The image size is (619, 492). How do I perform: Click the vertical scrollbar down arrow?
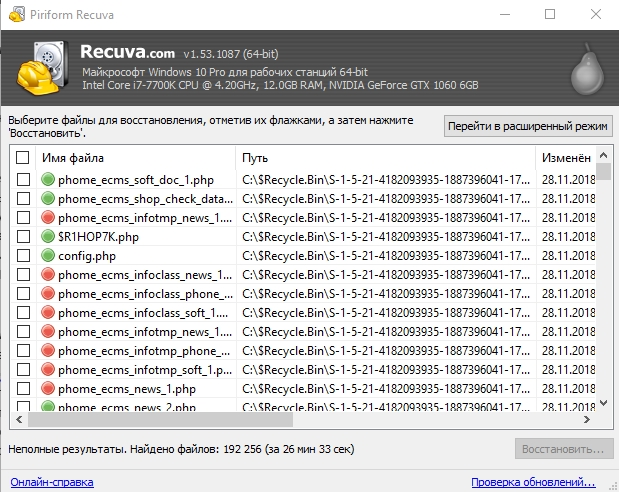(605, 403)
